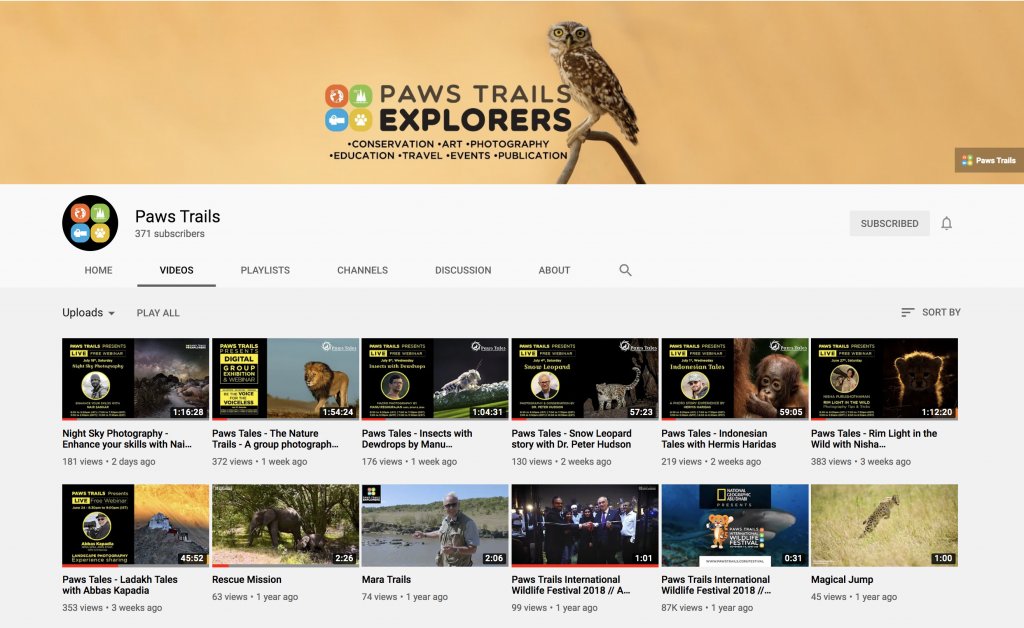Switch to the Home tab

tap(99, 270)
